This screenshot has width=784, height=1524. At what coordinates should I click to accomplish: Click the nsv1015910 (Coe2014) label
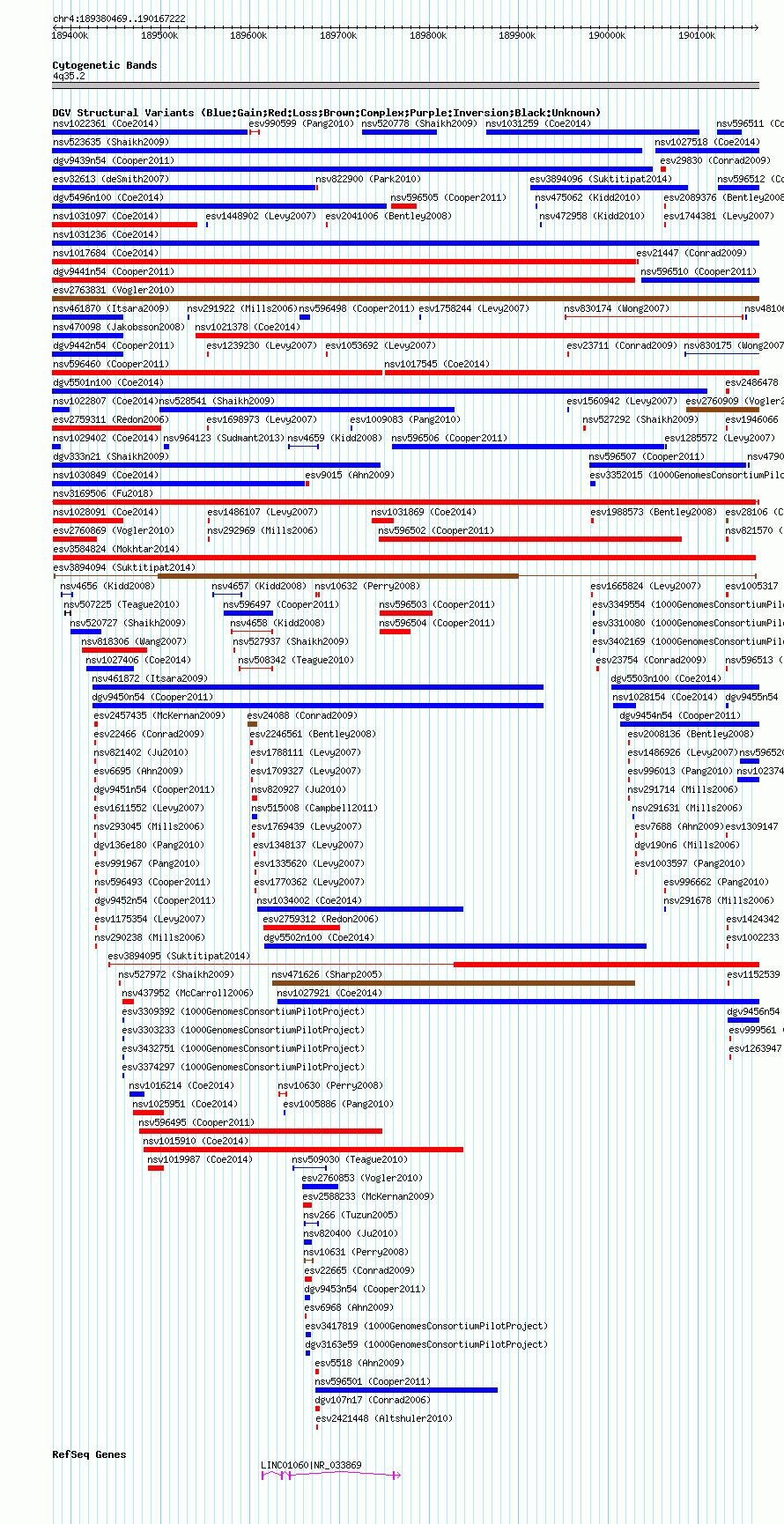click(x=196, y=1141)
